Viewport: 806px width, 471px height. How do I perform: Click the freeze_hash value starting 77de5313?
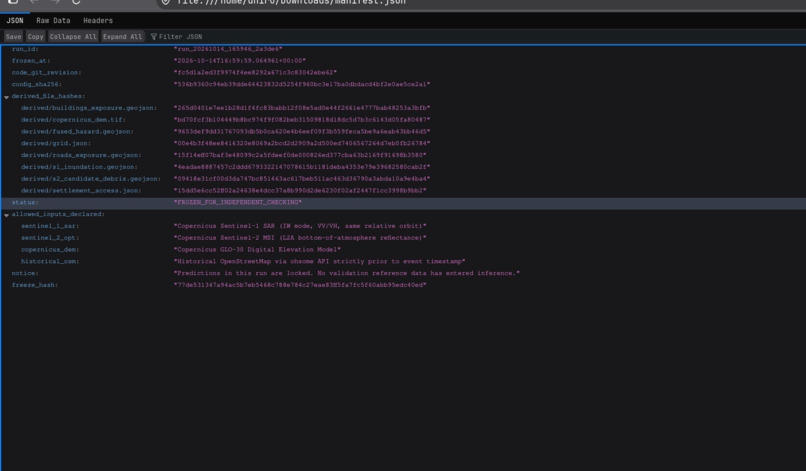point(300,285)
